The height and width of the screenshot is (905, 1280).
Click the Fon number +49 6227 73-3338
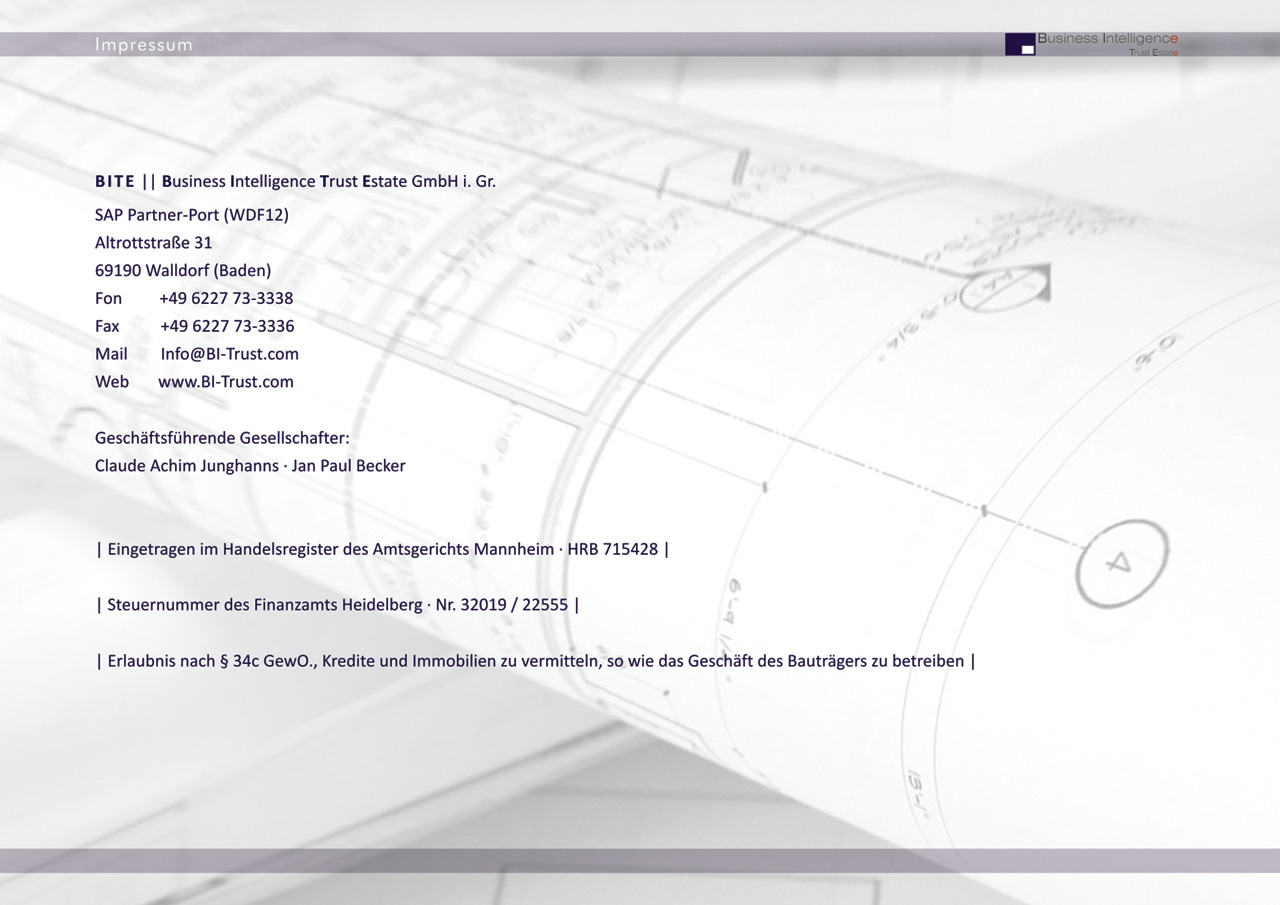pos(226,298)
